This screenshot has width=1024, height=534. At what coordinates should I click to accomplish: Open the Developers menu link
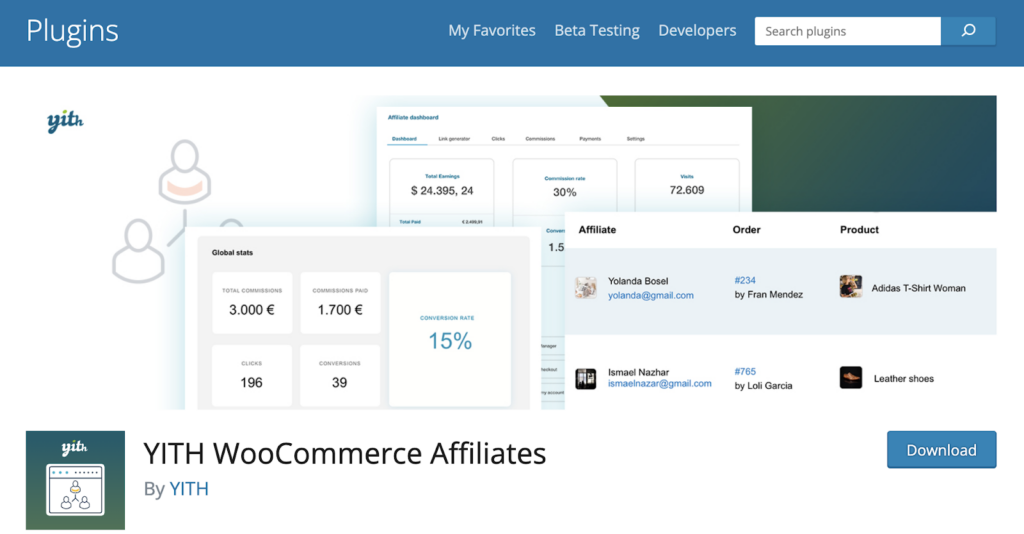point(697,31)
